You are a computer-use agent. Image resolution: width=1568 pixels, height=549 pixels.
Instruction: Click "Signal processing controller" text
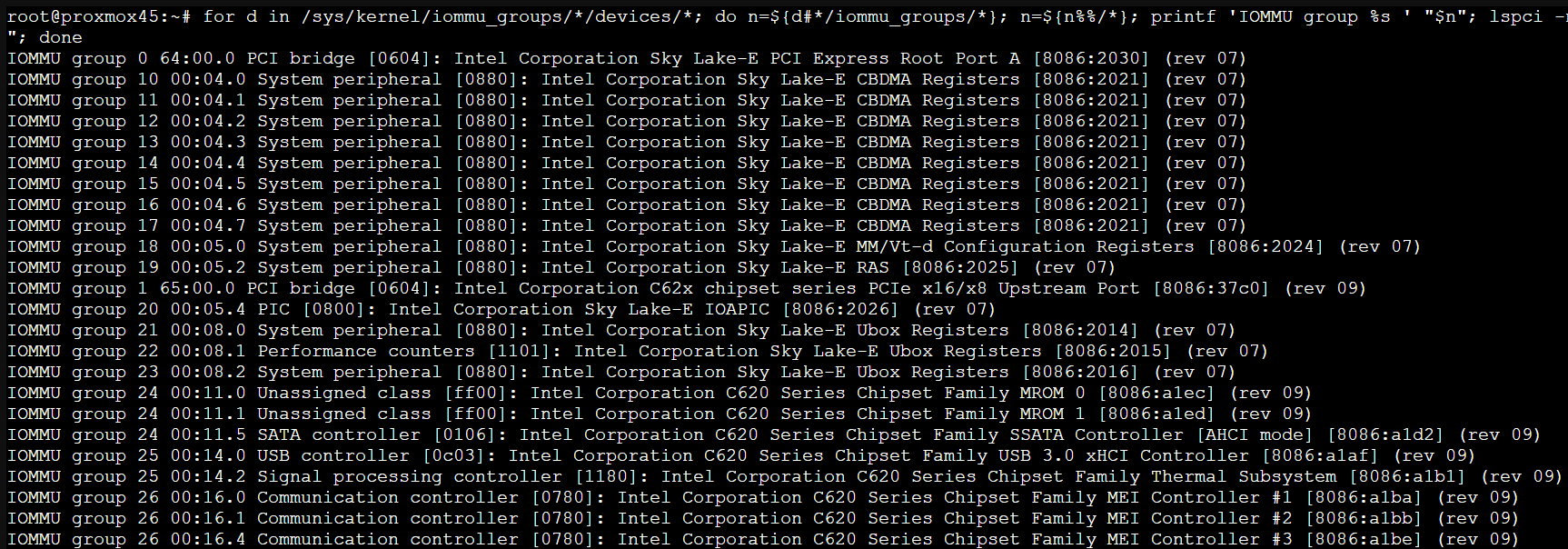coord(409,476)
